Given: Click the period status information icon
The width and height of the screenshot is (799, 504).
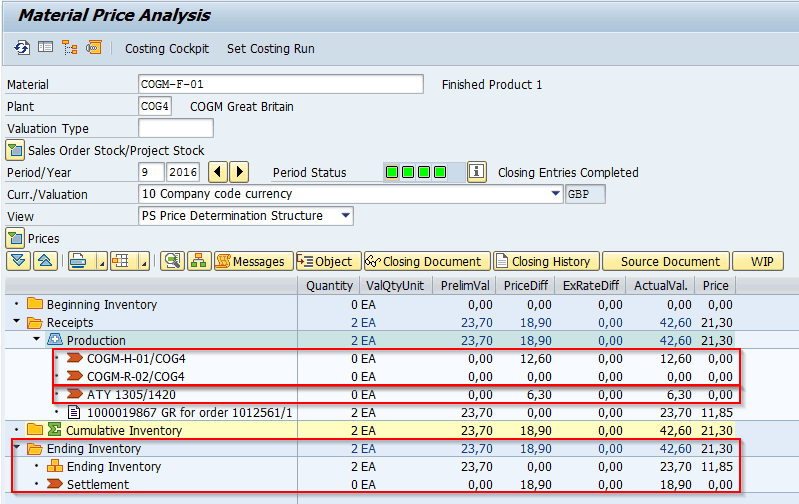Looking at the screenshot, I should 476,172.
